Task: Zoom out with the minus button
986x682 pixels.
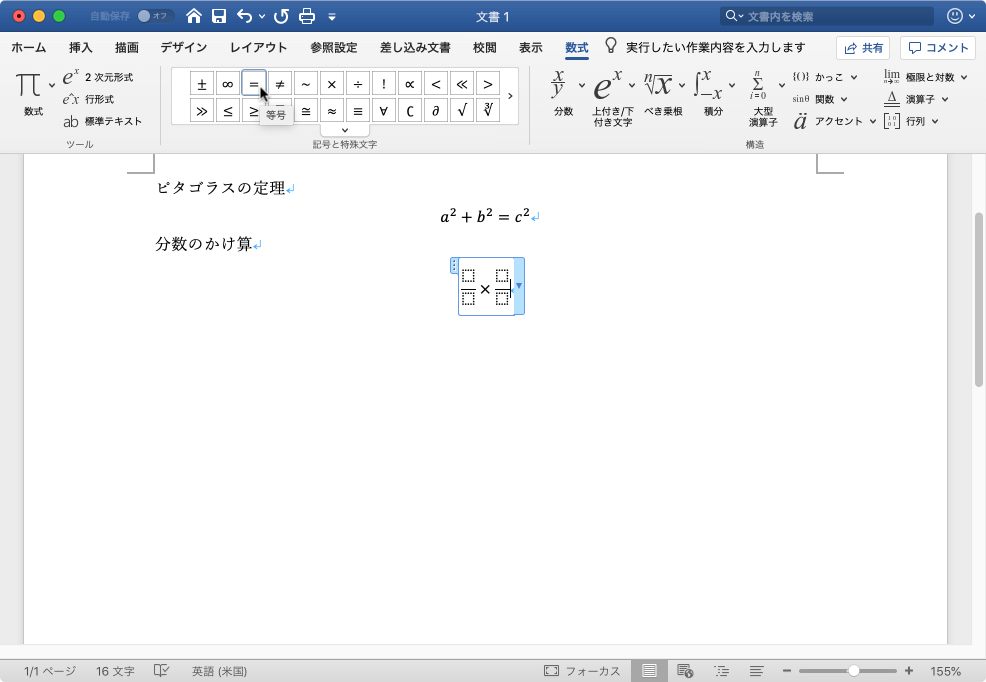Action: [787, 671]
